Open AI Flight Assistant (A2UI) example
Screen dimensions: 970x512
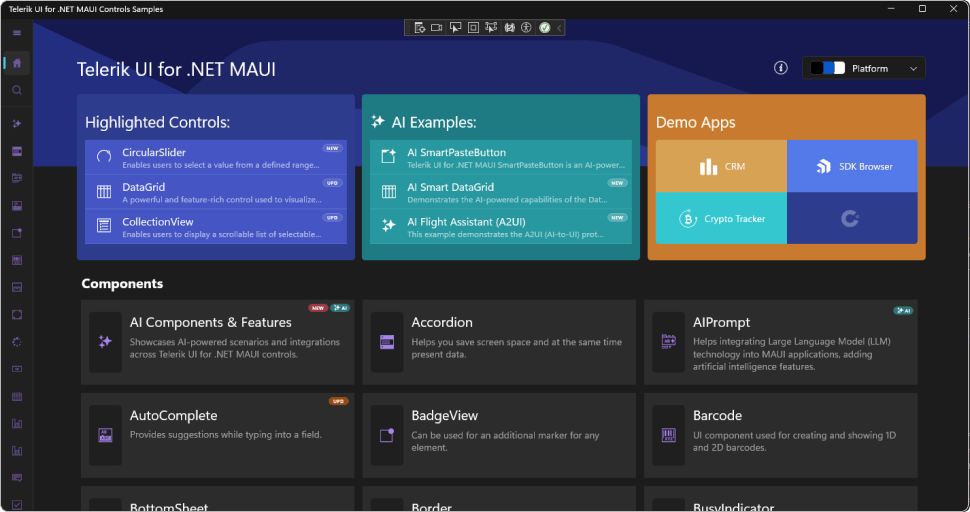(x=500, y=227)
